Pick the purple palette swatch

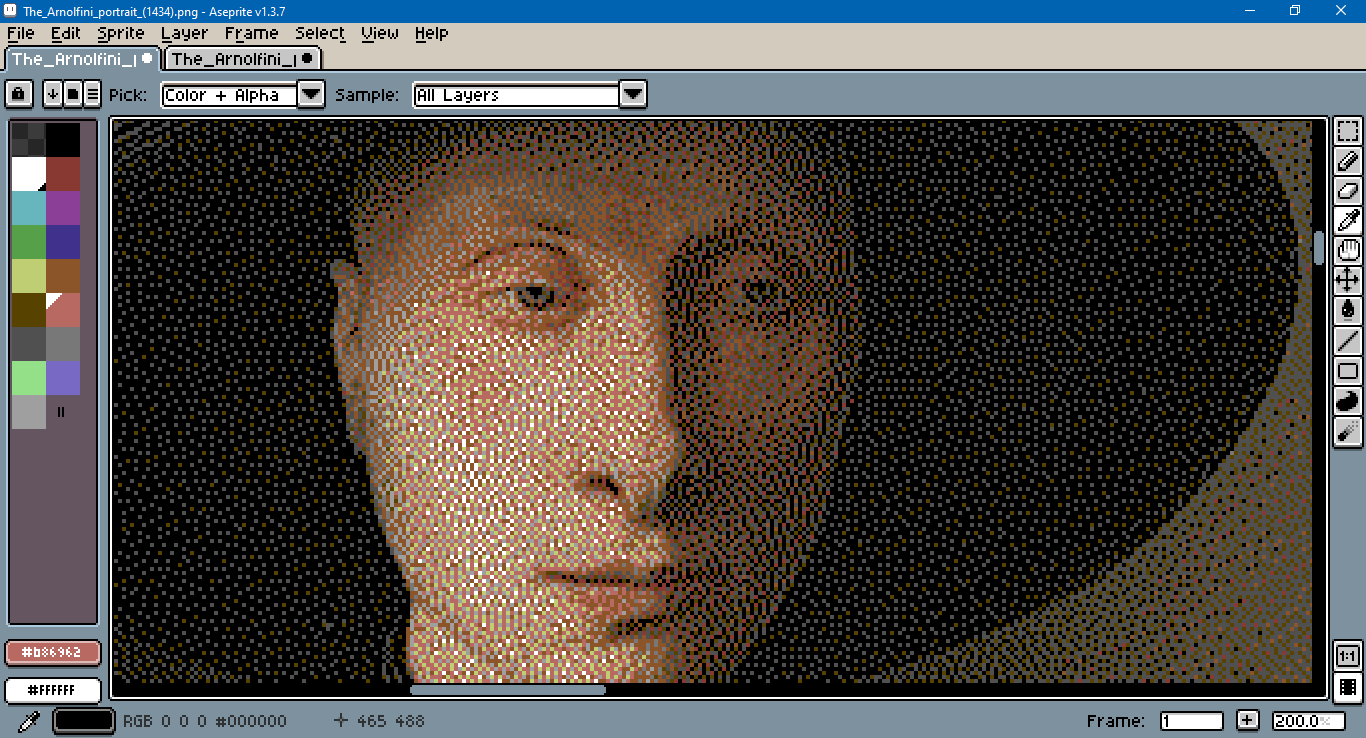[63, 208]
